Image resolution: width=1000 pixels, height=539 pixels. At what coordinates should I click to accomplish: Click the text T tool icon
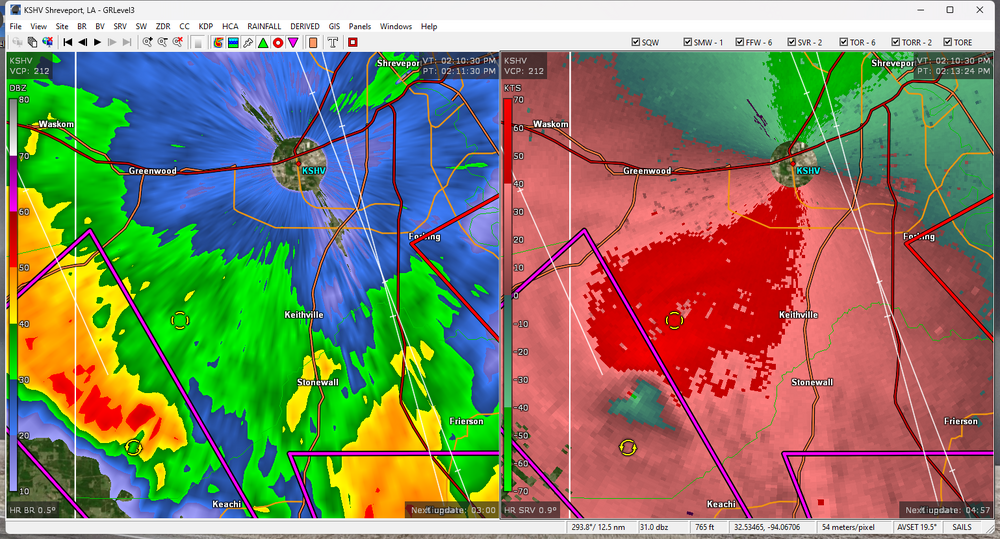pos(333,42)
